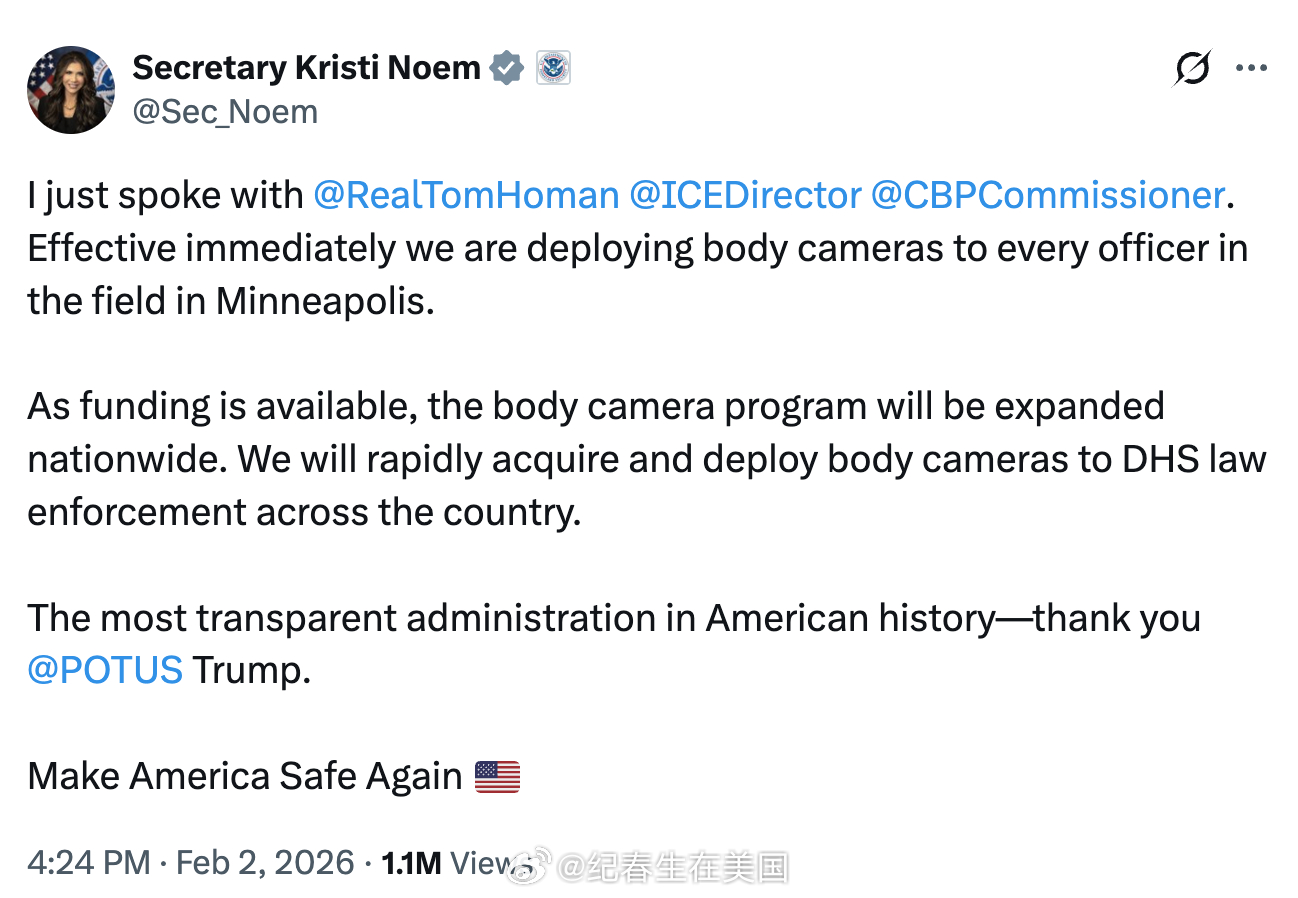Click the American flag emoji
The height and width of the screenshot is (898, 1298).
point(497,776)
